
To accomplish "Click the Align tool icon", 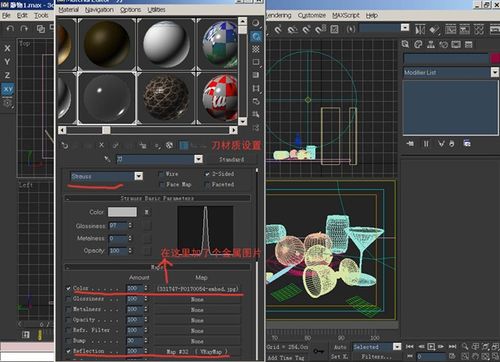I will [434, 30].
